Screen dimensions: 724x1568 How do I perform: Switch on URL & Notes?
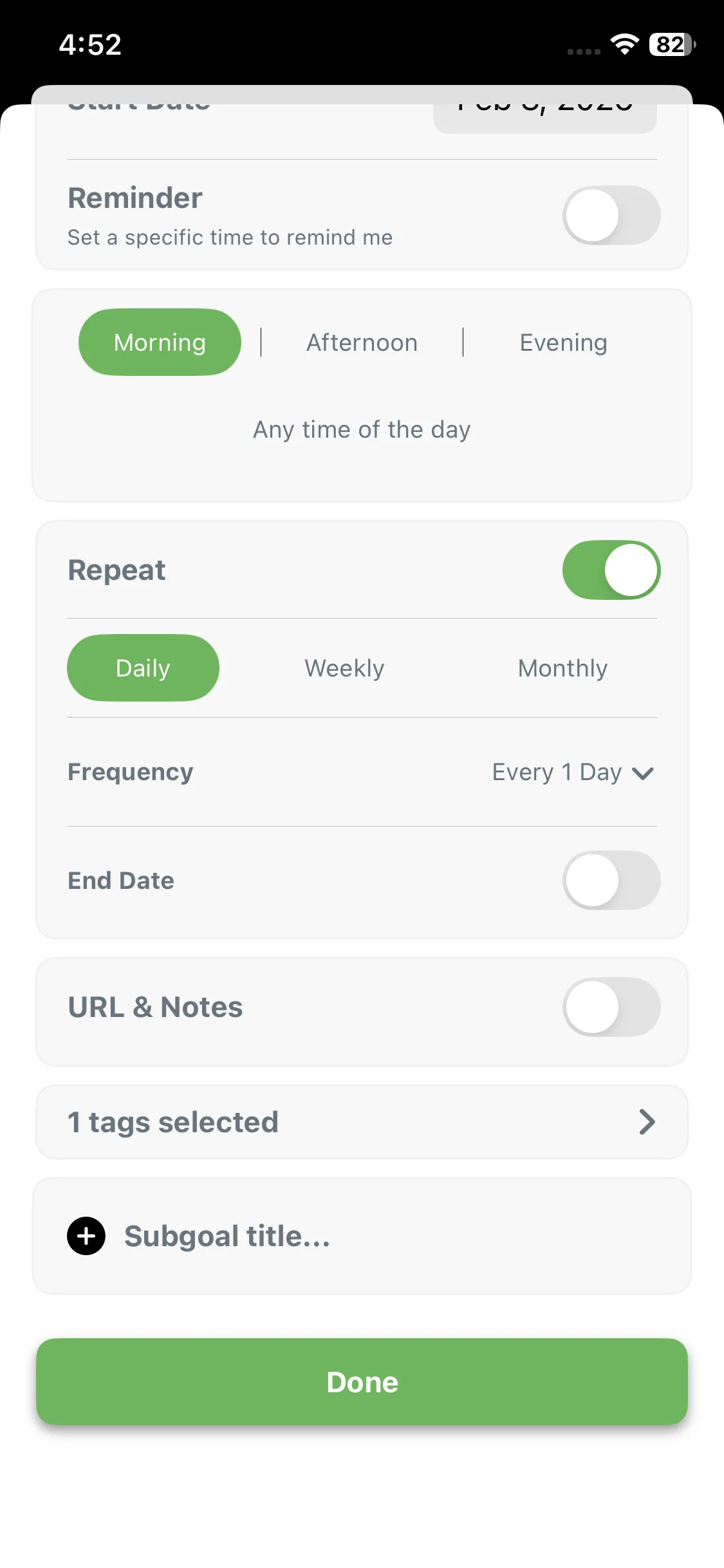coord(611,1007)
